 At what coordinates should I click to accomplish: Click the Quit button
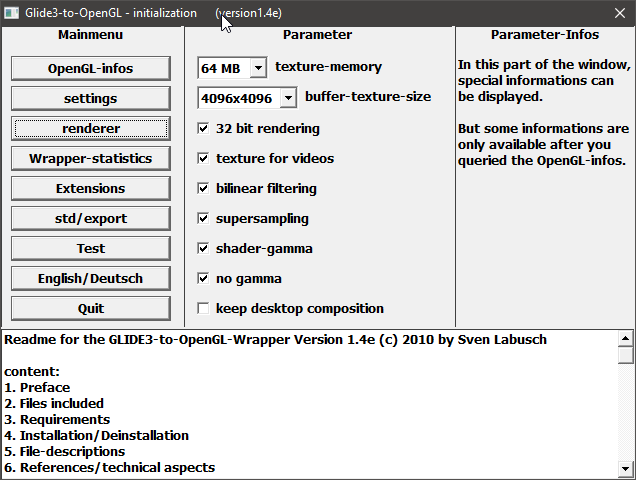[x=90, y=308]
